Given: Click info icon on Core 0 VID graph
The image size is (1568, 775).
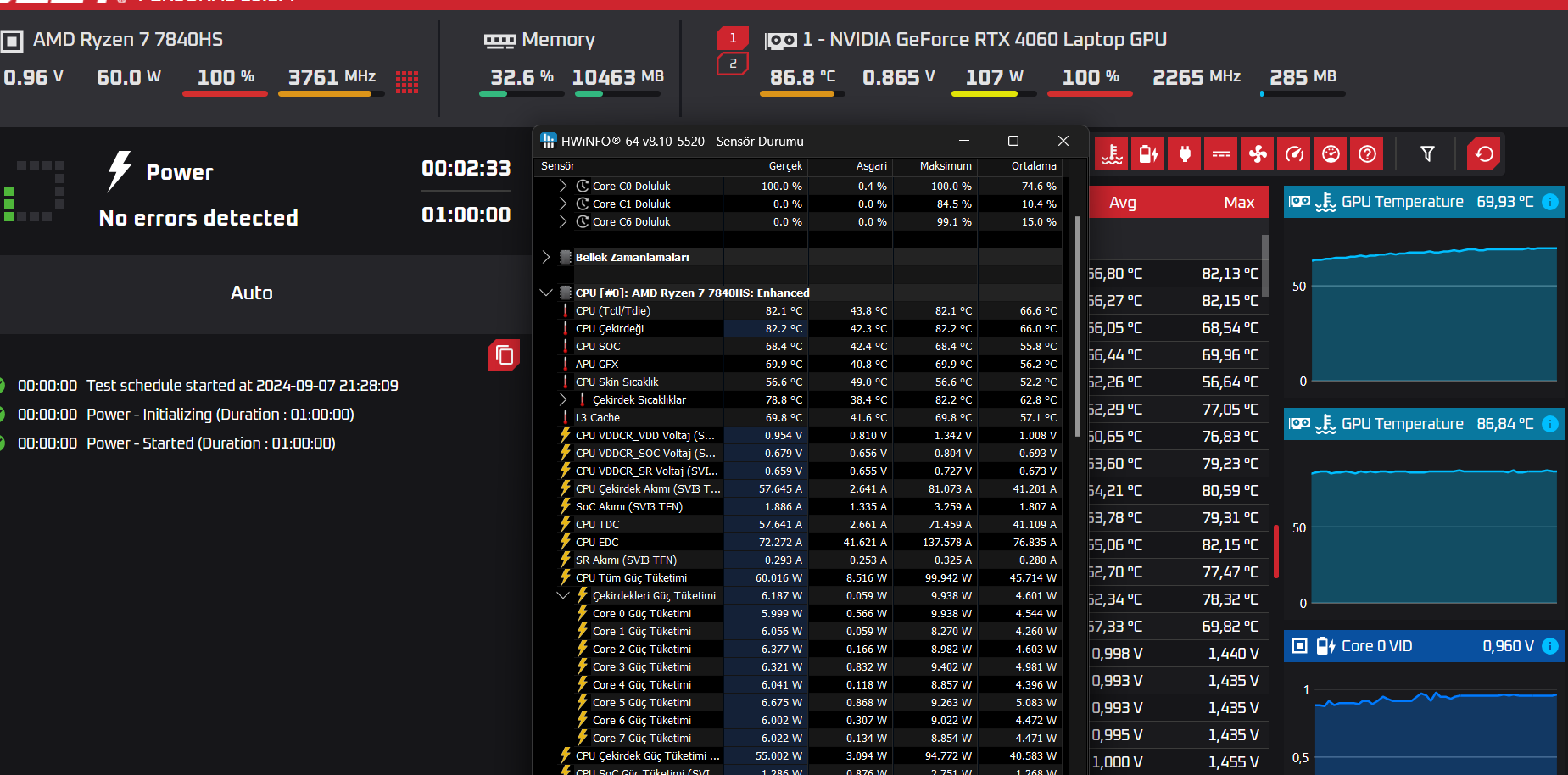Looking at the screenshot, I should click(x=1550, y=646).
